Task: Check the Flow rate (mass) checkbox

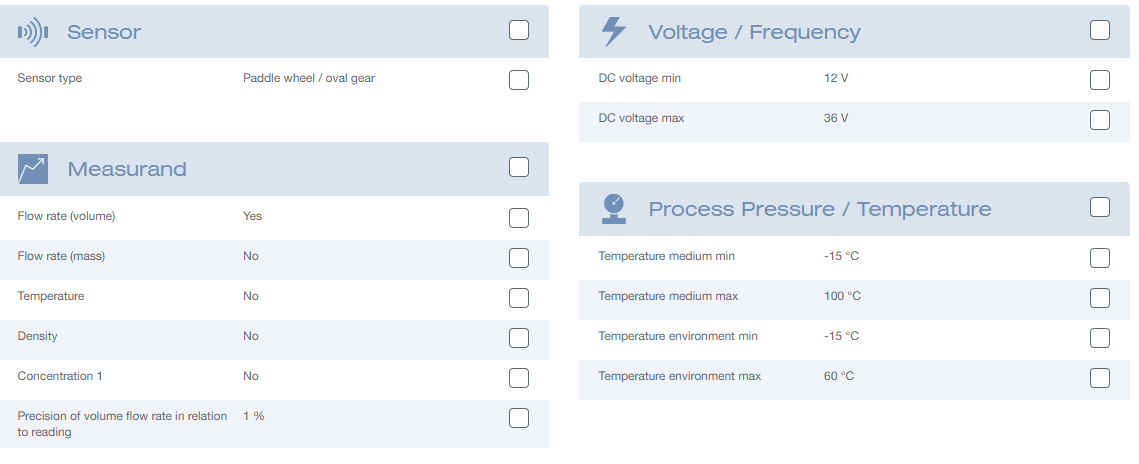Action: coord(519,258)
